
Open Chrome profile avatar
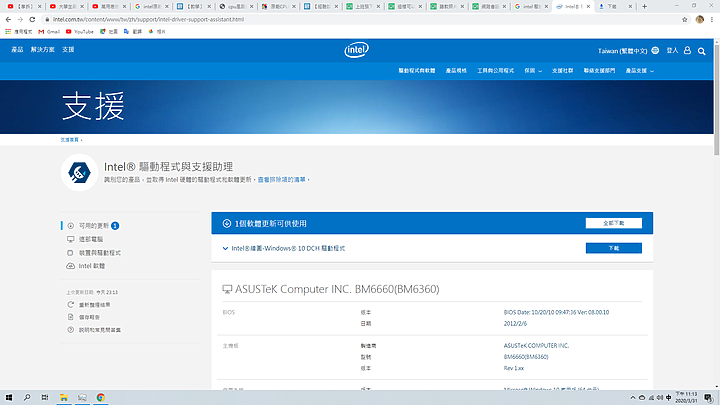point(699,19)
